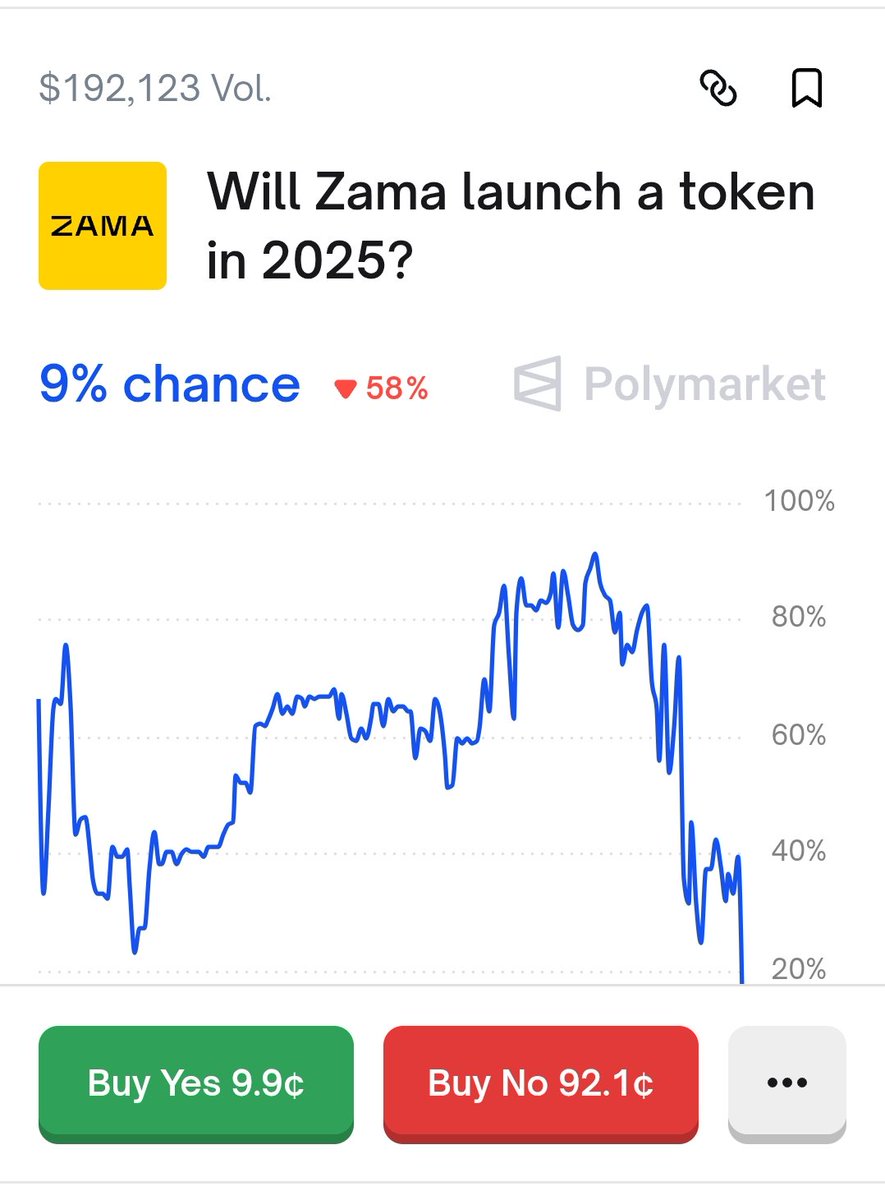Click the chart line's starting point at left
Viewport: 885px width, 1200px height.
[x=39, y=700]
